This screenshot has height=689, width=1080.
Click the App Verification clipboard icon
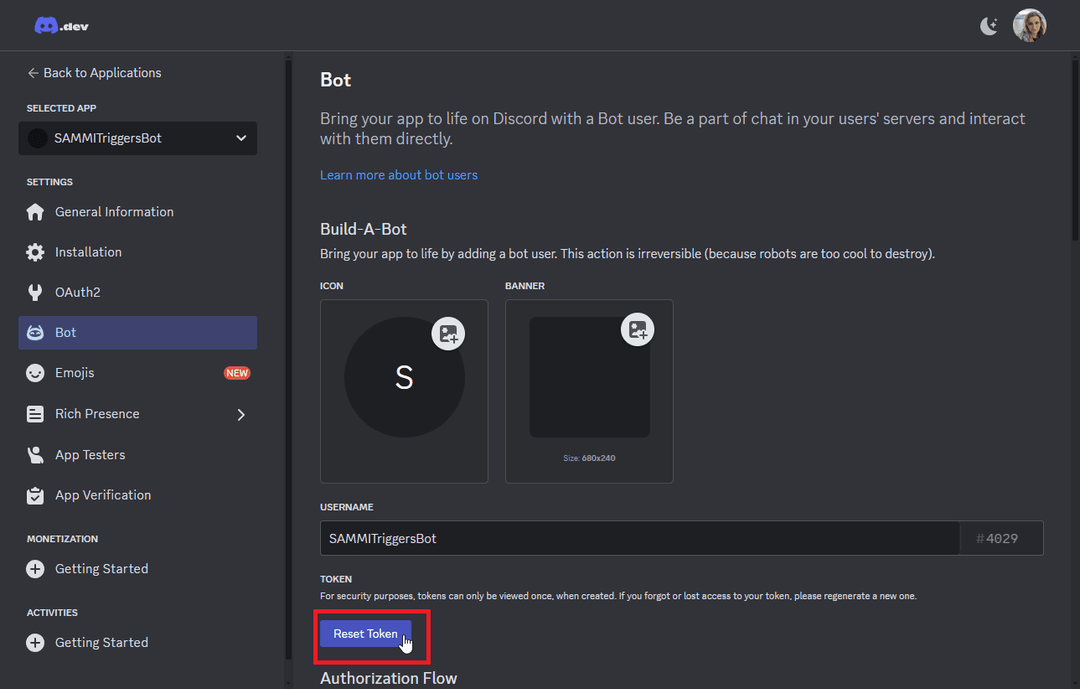(x=35, y=495)
